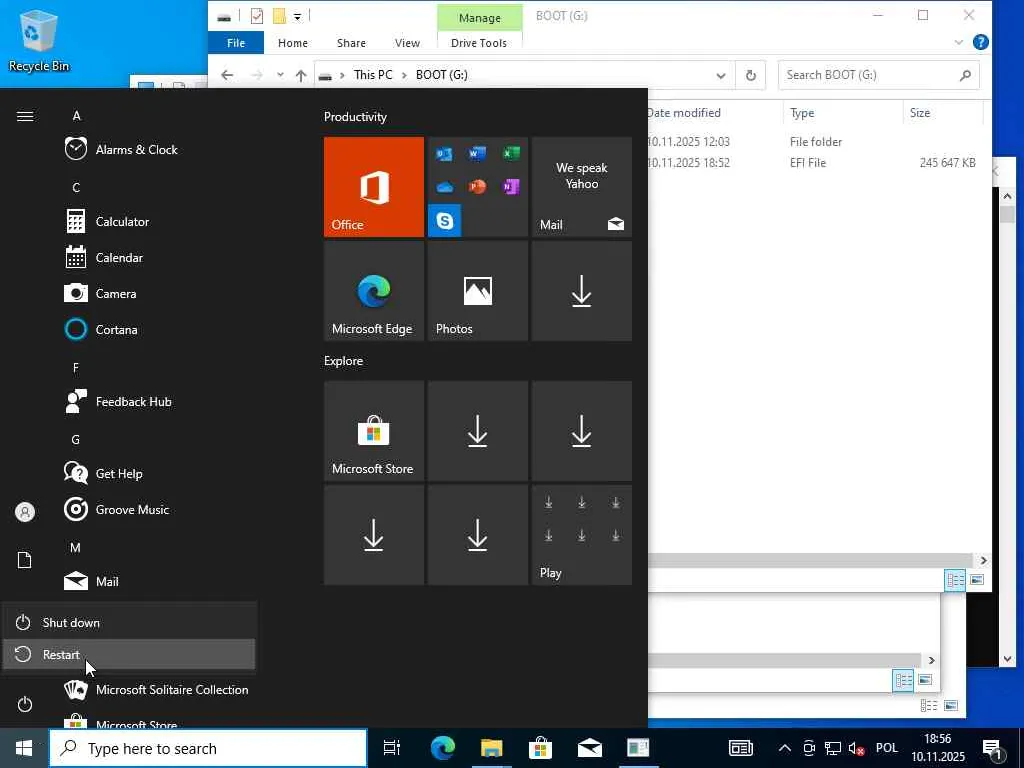This screenshot has width=1024, height=768.
Task: Click the Explorer help question mark icon
Action: pyautogui.click(x=980, y=42)
